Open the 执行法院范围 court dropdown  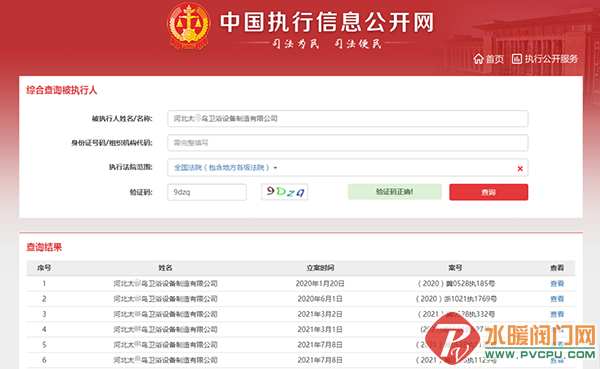[x=226, y=168]
